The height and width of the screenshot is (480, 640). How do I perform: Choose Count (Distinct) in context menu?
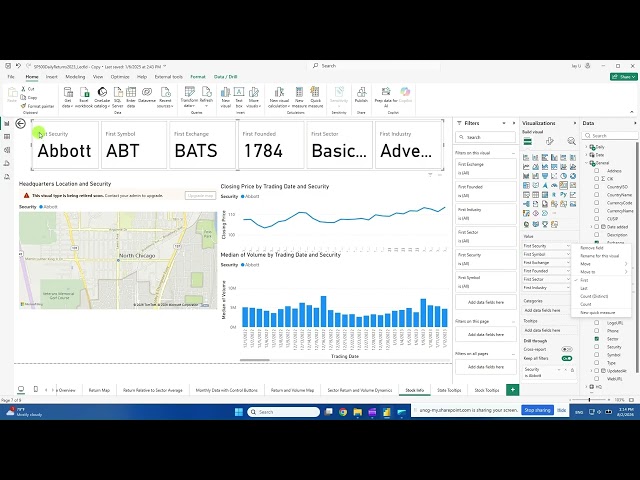[594, 296]
